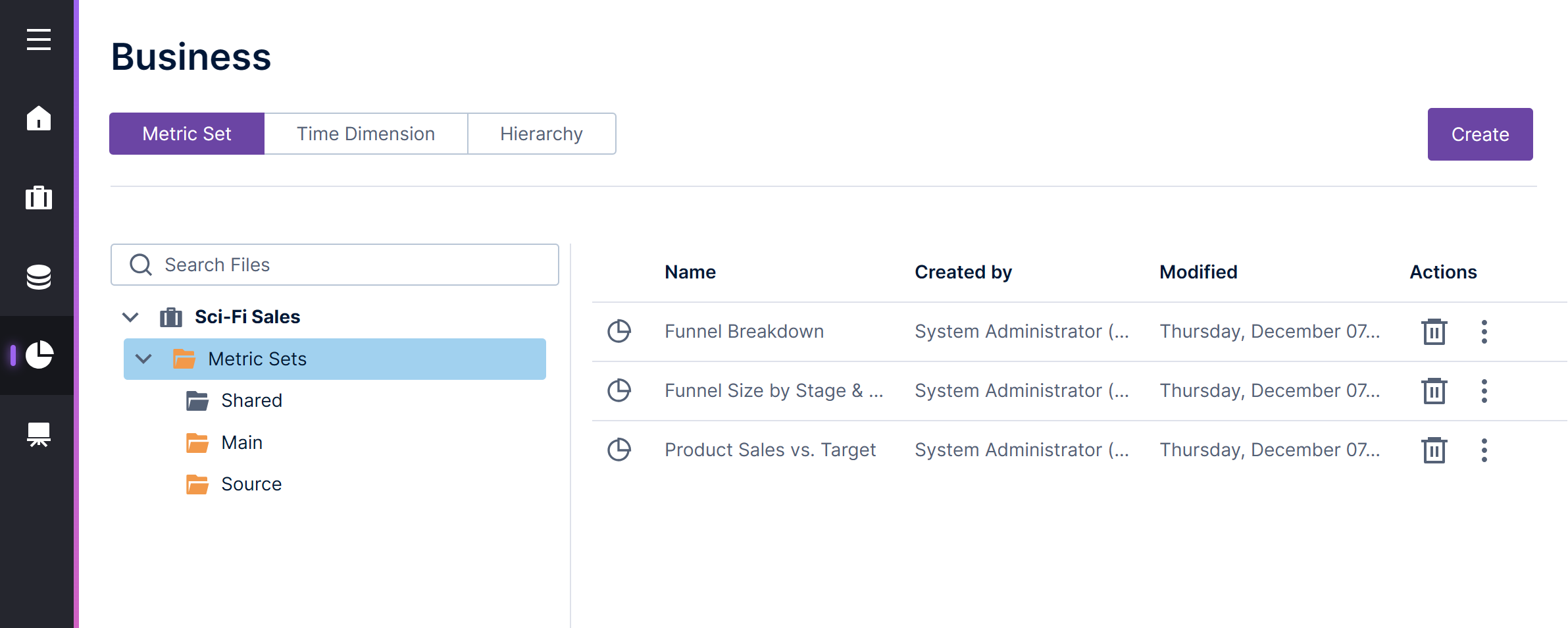The height and width of the screenshot is (628, 1568).
Task: Select the Source folder in the tree
Action: (251, 484)
